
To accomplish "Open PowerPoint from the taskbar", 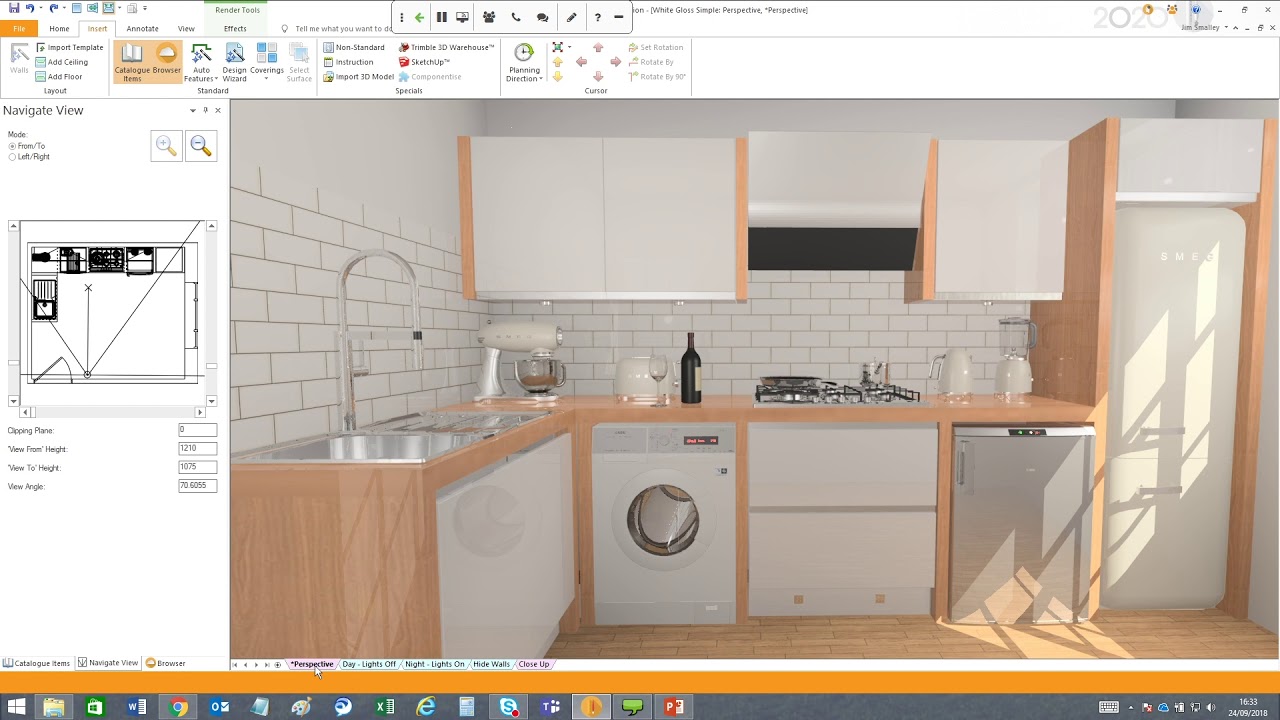I will [x=674, y=707].
